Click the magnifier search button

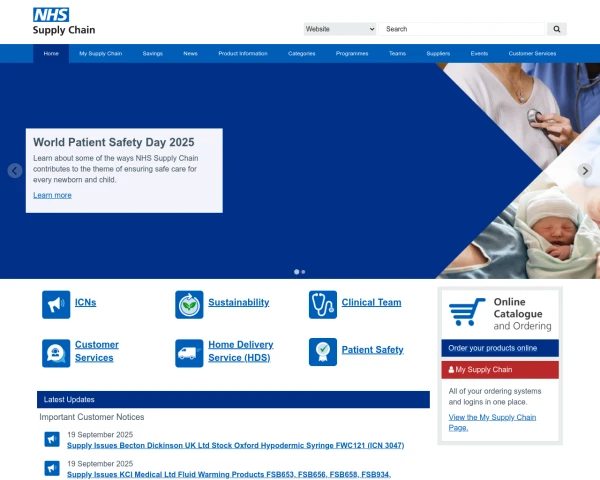click(x=557, y=29)
